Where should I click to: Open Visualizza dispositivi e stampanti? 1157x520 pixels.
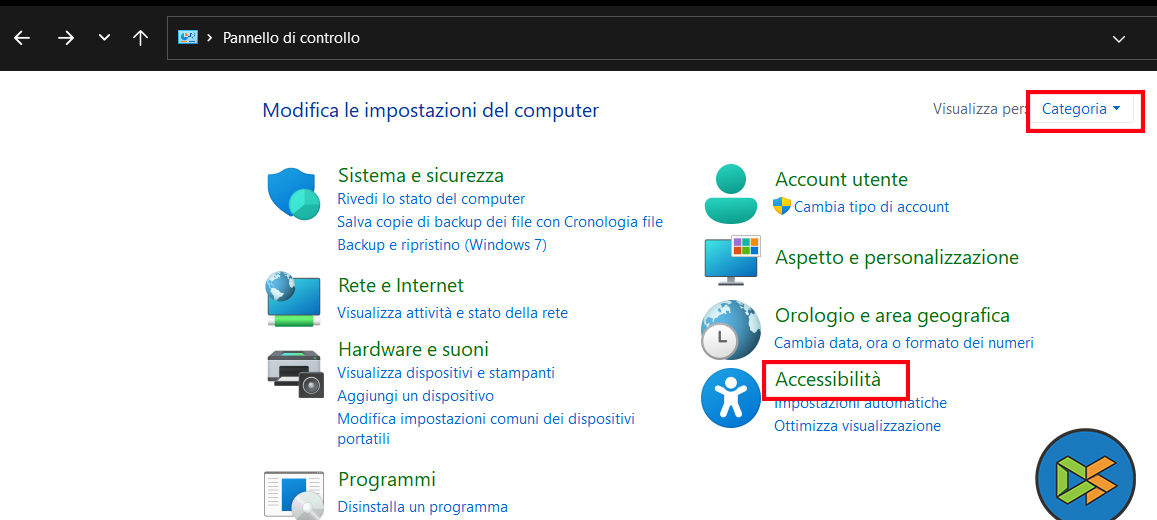(445, 373)
